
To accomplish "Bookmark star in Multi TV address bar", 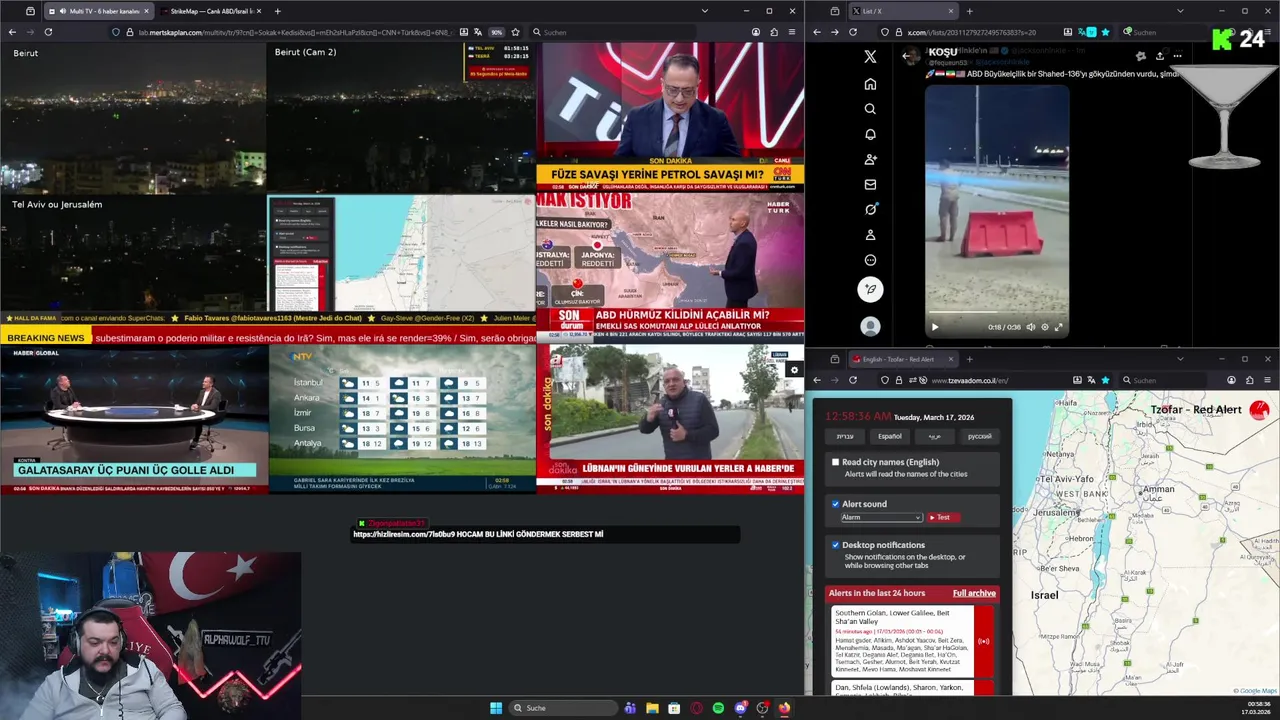I will [515, 32].
